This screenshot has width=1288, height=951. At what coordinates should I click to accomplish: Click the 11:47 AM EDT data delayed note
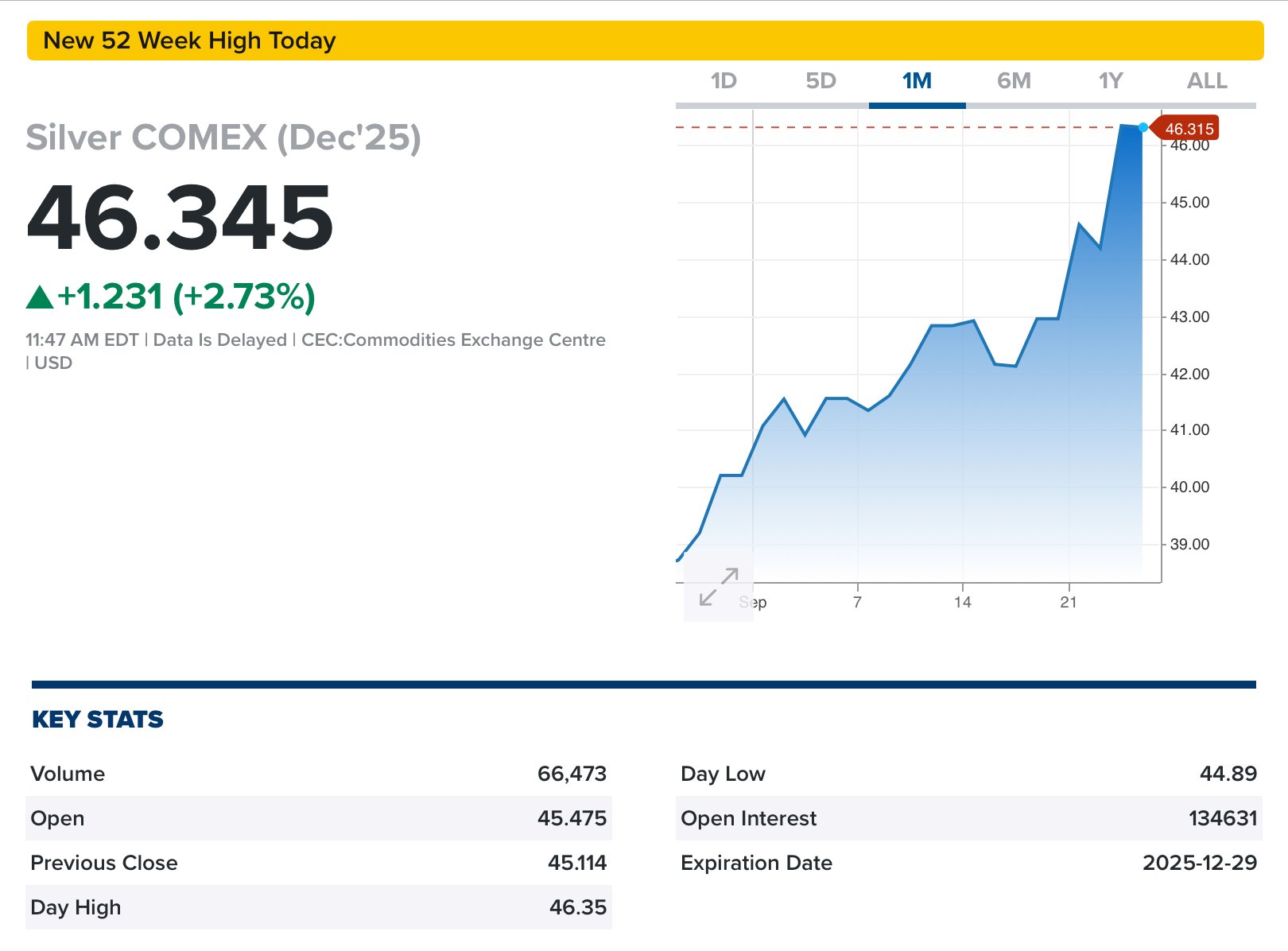316,351
